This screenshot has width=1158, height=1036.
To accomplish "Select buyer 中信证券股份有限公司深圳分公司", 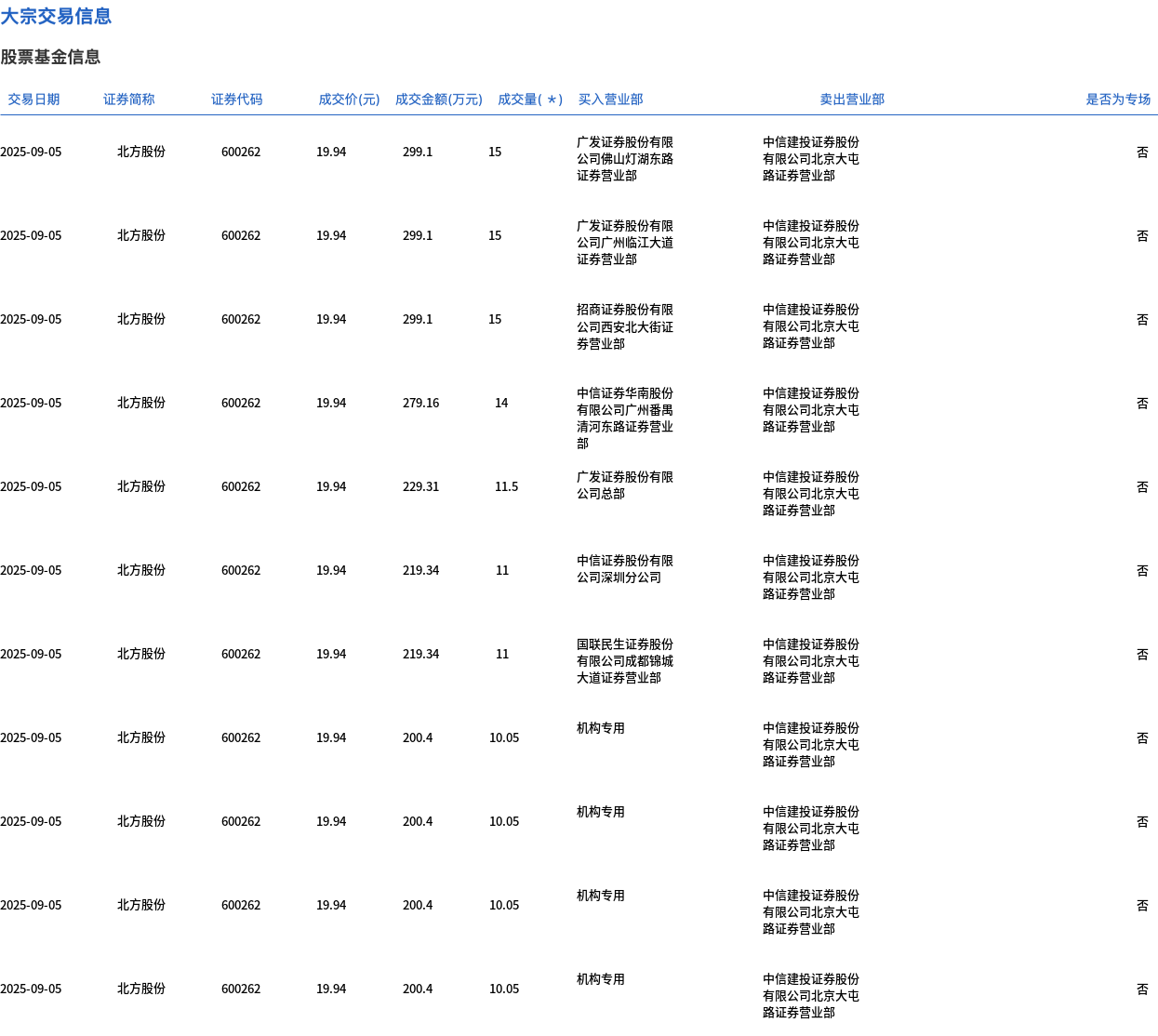I will coord(625,569).
